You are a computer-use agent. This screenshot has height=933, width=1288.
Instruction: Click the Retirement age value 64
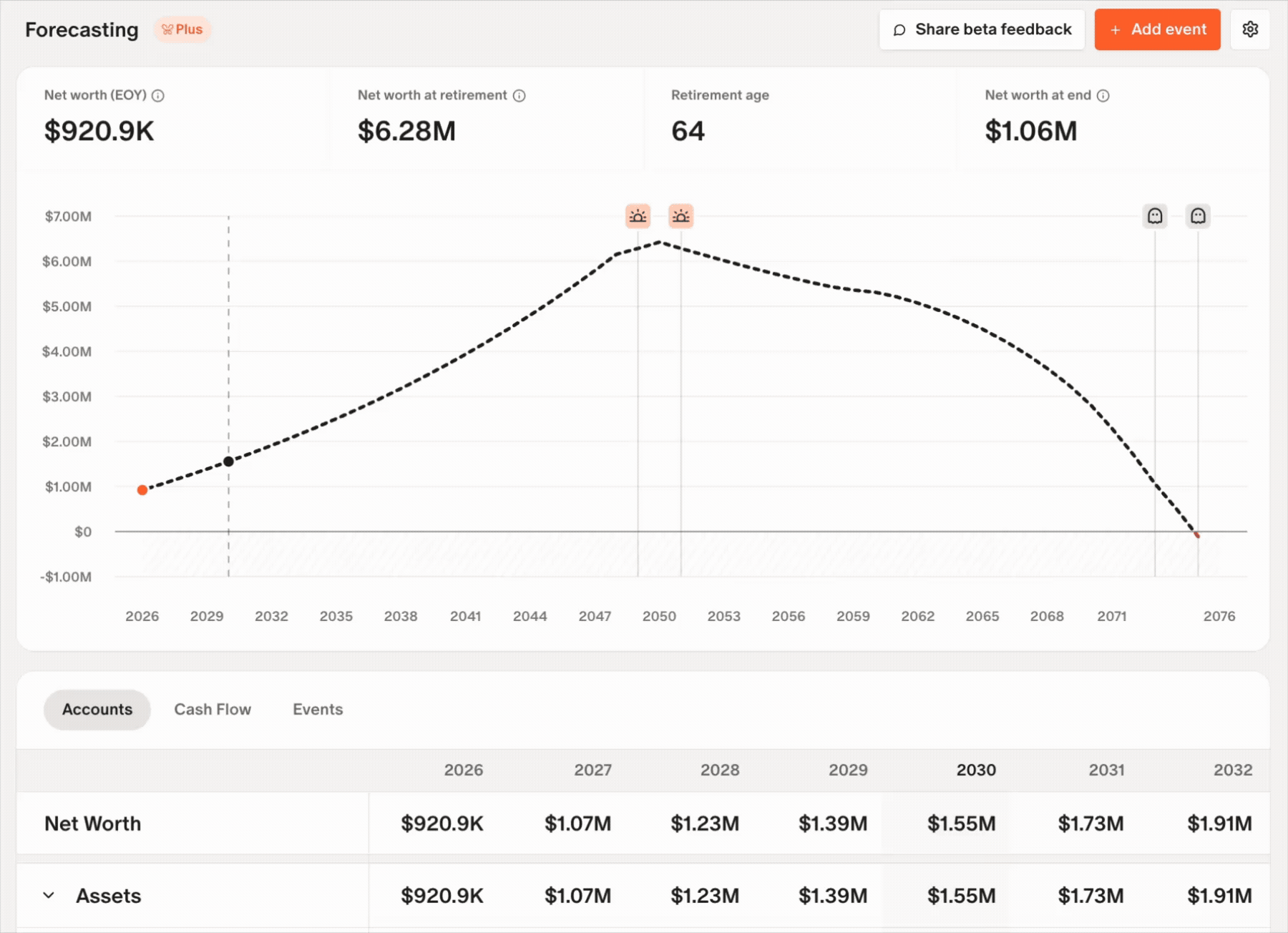688,131
